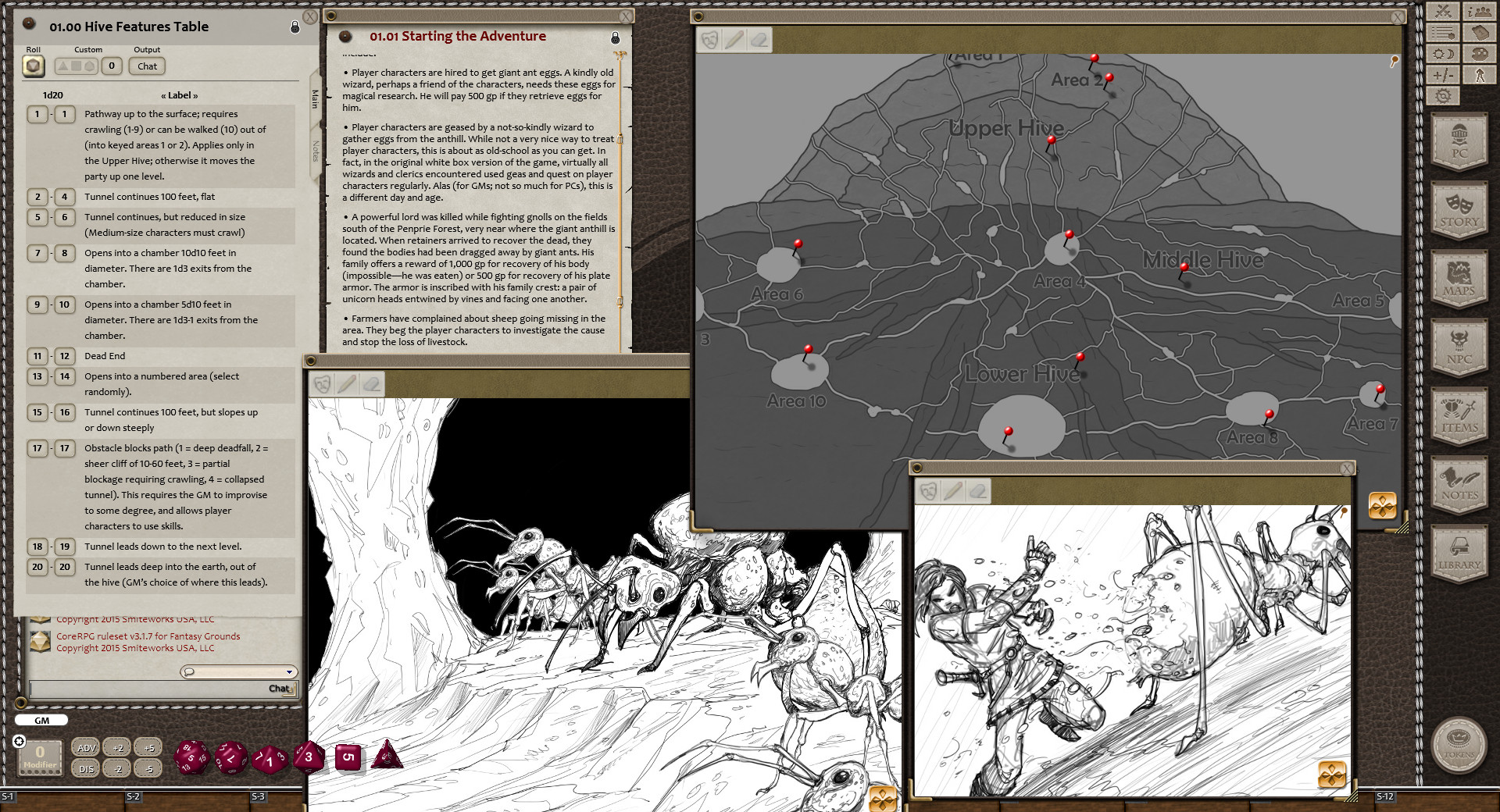Toggle the padlock on Starting the Adventure window

(x=614, y=36)
